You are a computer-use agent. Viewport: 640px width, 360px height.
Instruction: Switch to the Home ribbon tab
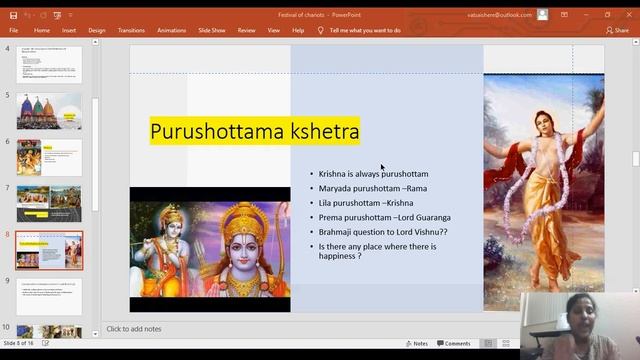click(42, 30)
